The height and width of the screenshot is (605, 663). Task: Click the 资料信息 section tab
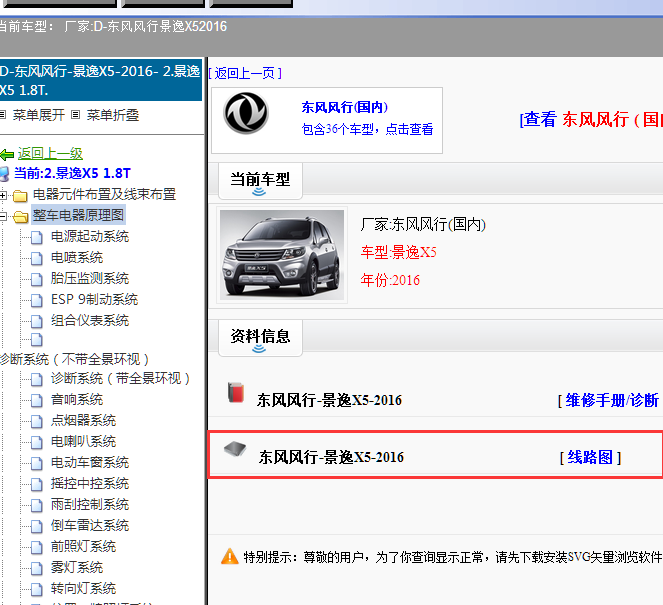[260, 338]
